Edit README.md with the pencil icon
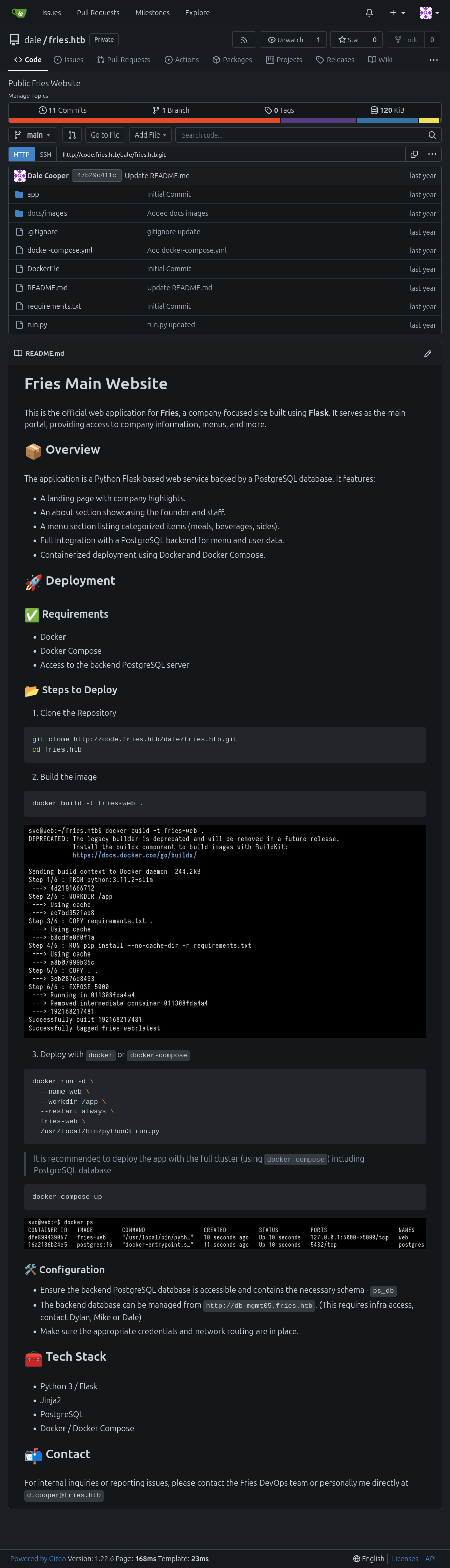The height and width of the screenshot is (1568, 450). point(427,353)
